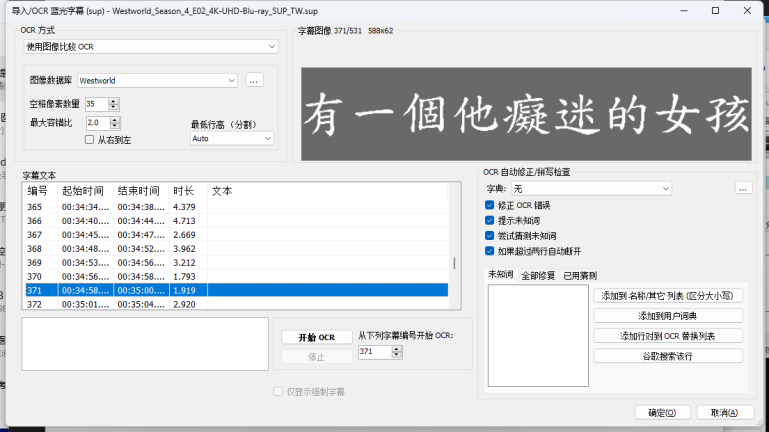Click the unknown words list box
The width and height of the screenshot is (769, 432).
[x=538, y=335]
